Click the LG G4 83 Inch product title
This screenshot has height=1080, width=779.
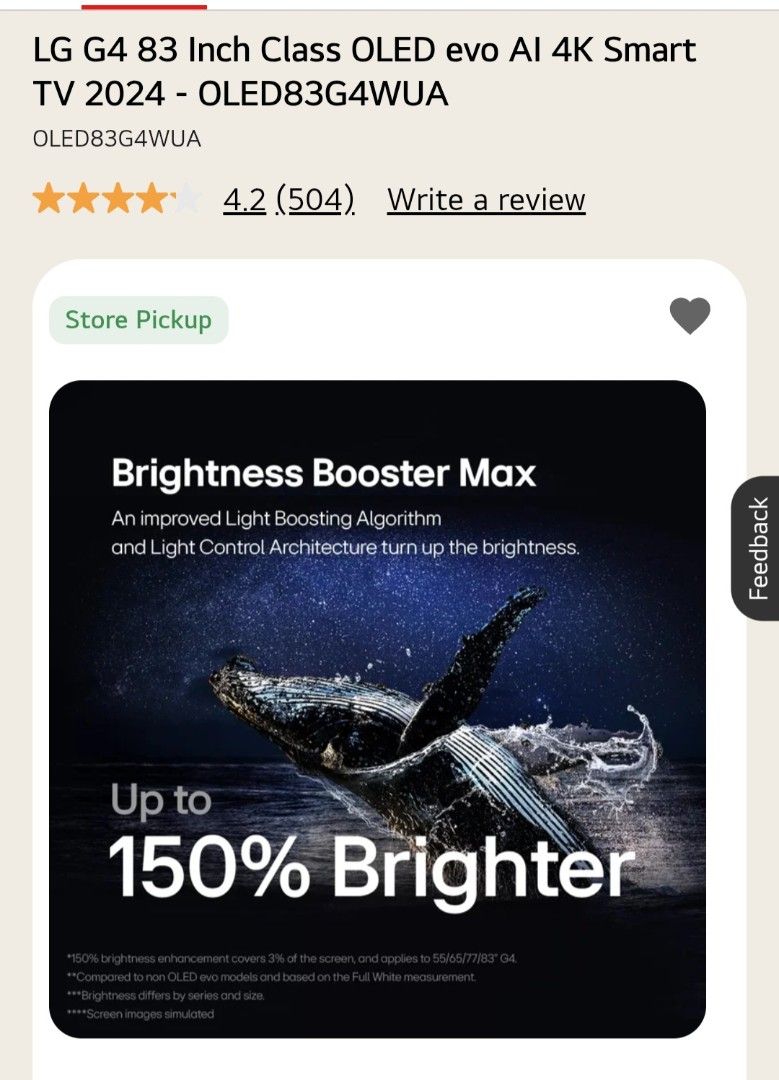365,71
